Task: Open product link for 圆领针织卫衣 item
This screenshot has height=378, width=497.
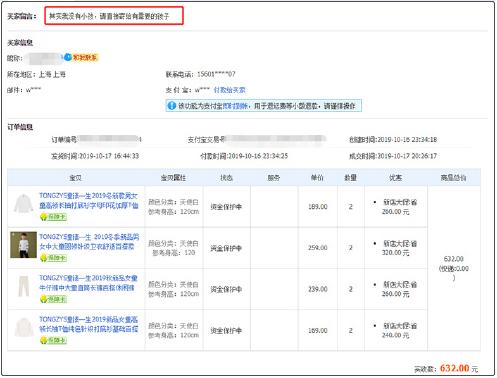Action: pos(89,242)
